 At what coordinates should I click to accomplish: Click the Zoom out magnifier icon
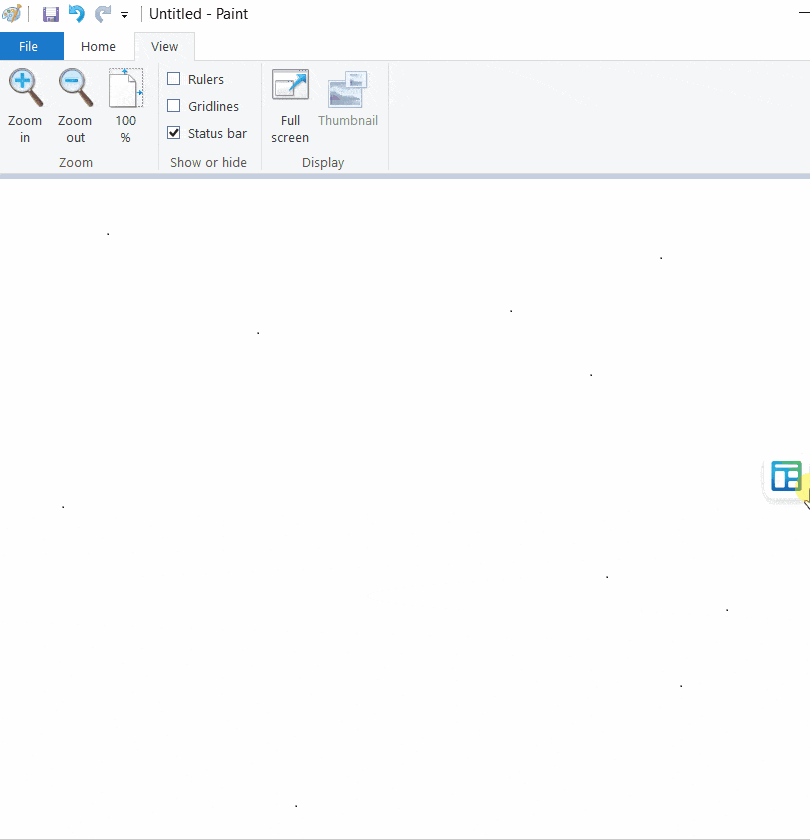click(75, 88)
